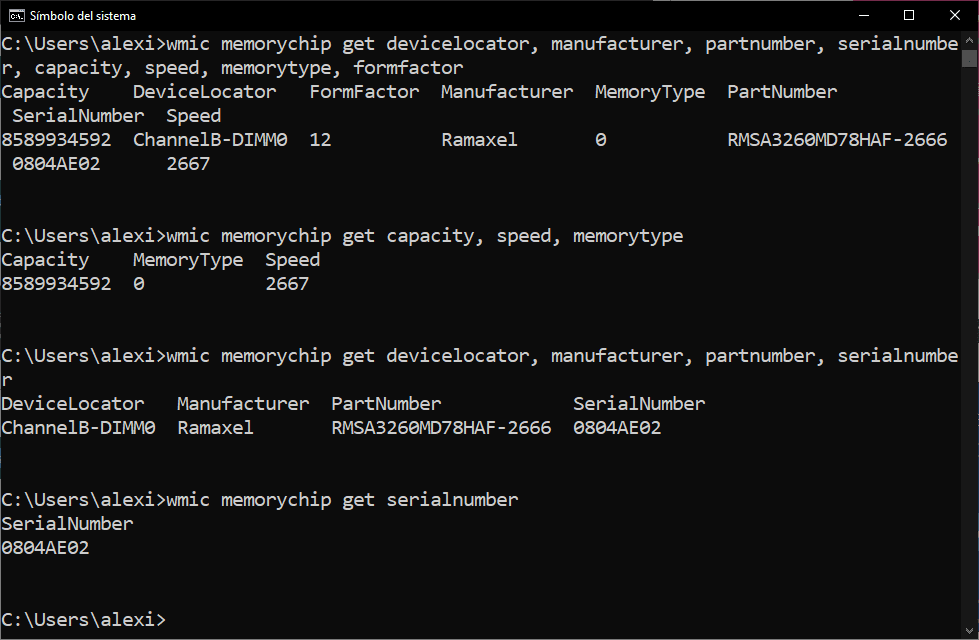The height and width of the screenshot is (640, 979).
Task: Click the empty scrollbar track below the thumb
Action: click(x=969, y=350)
